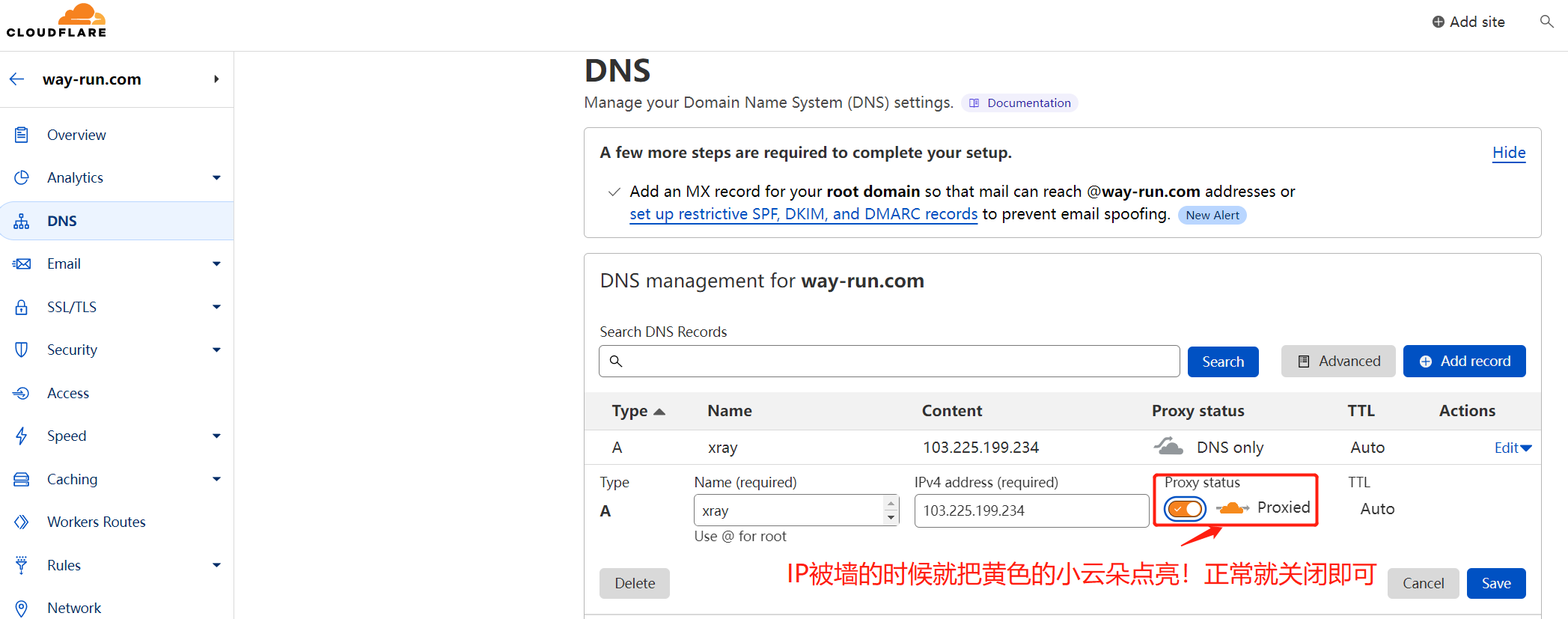This screenshot has height=619, width=1568.
Task: Expand the Speed submenu arrow
Action: [216, 436]
